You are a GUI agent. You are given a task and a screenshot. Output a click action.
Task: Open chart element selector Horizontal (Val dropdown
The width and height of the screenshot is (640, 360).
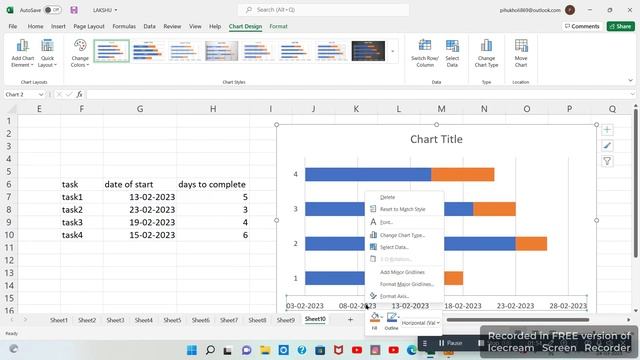click(421, 323)
